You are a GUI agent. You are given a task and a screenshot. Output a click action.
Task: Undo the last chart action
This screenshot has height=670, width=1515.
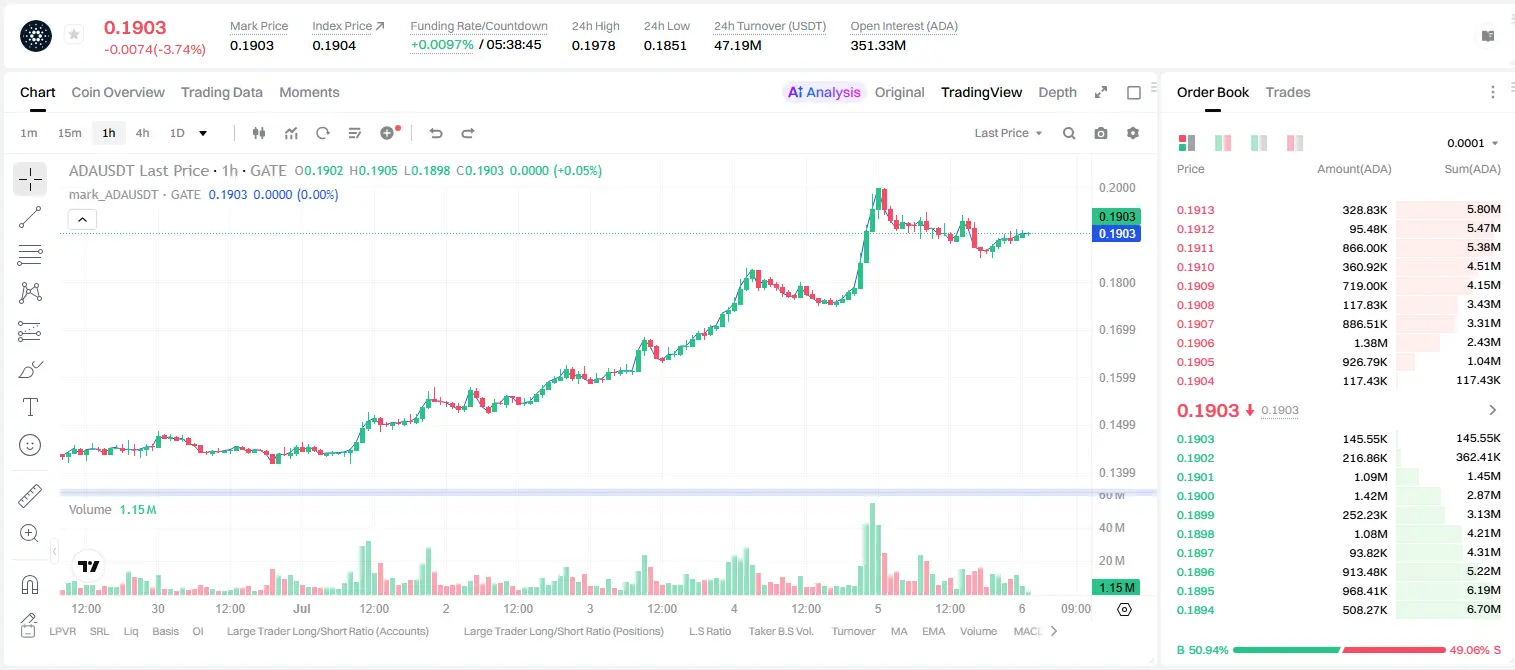435,133
